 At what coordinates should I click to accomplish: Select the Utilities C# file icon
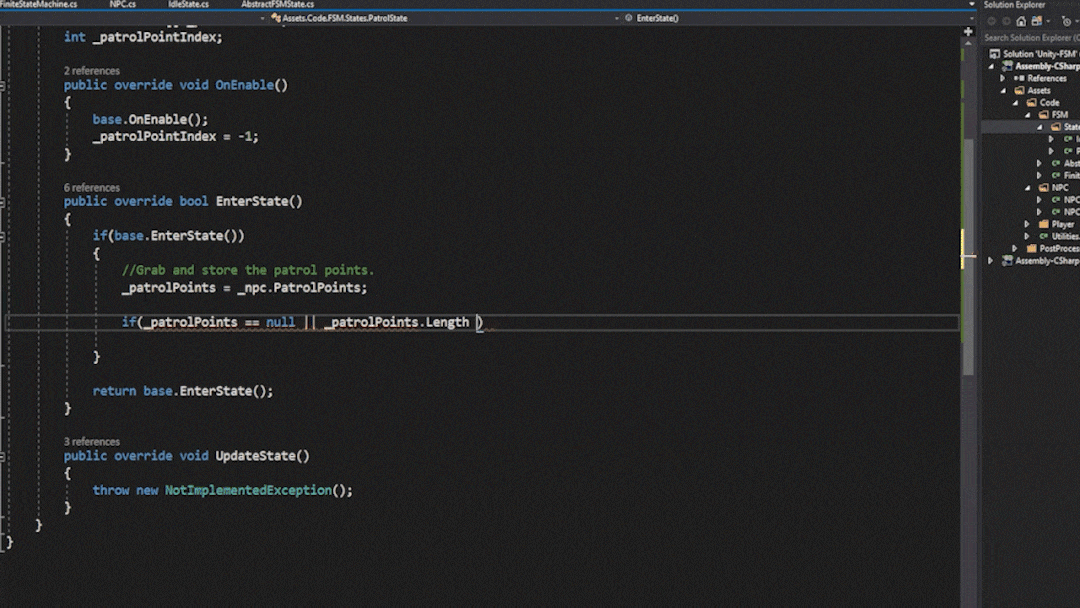click(1044, 235)
